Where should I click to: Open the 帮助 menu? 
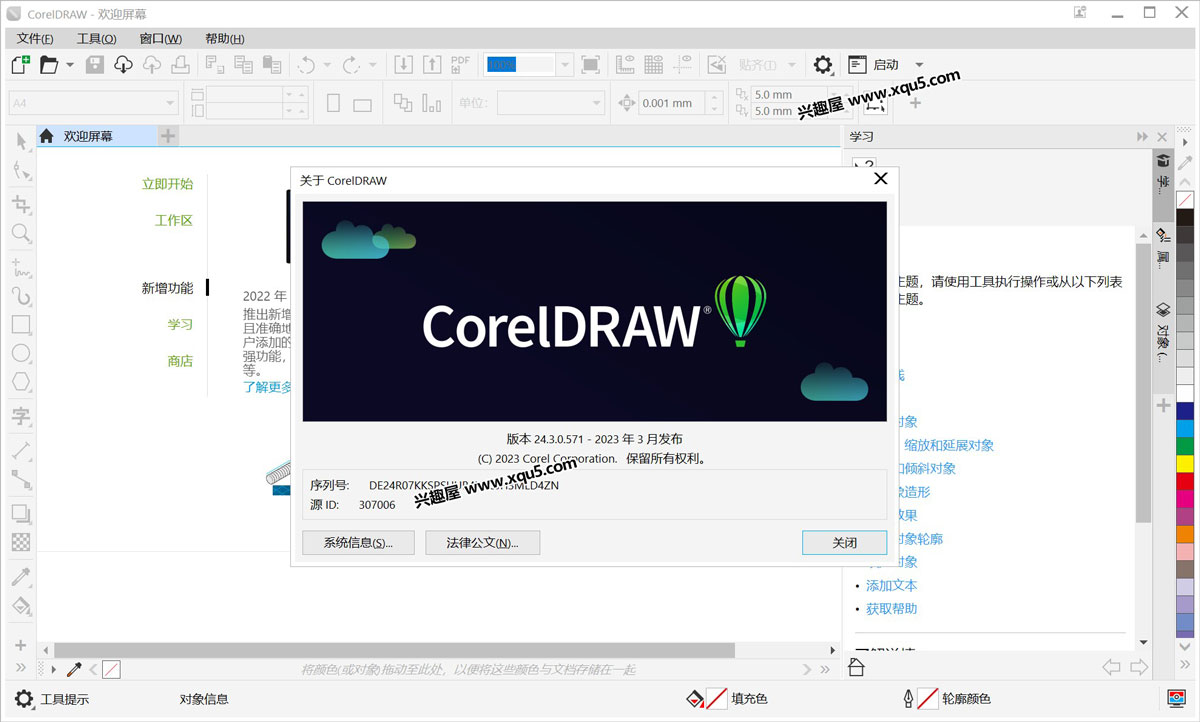click(224, 39)
